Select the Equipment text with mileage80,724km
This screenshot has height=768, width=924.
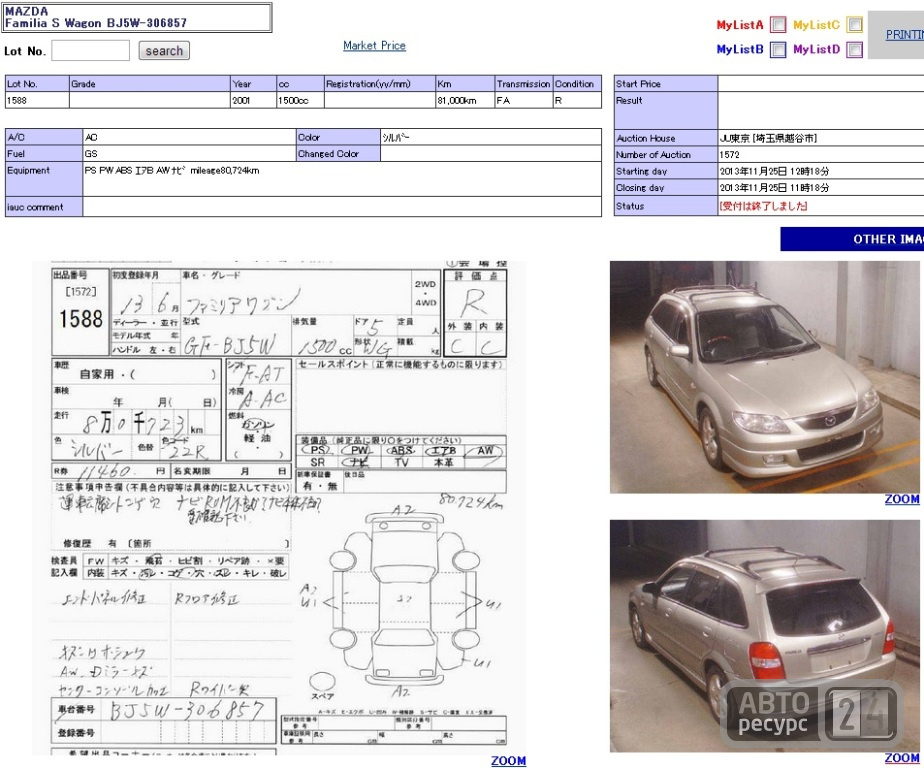172,170
